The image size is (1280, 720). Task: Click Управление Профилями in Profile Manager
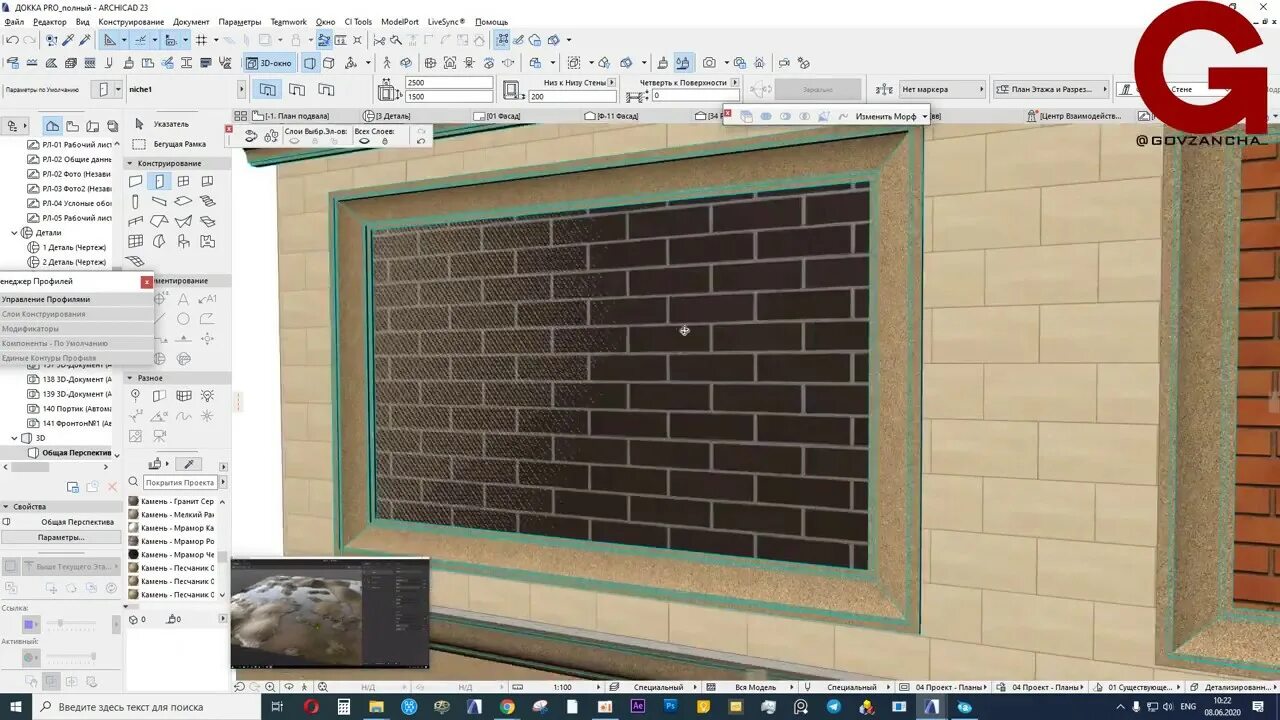(46, 299)
